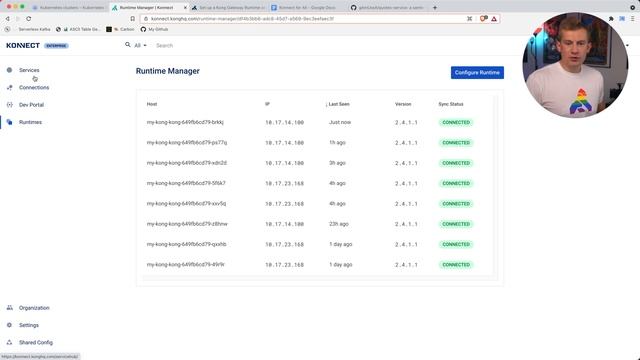The image size is (640, 360).
Task: Click '23h ago' last seen cell
Action: tap(338, 224)
